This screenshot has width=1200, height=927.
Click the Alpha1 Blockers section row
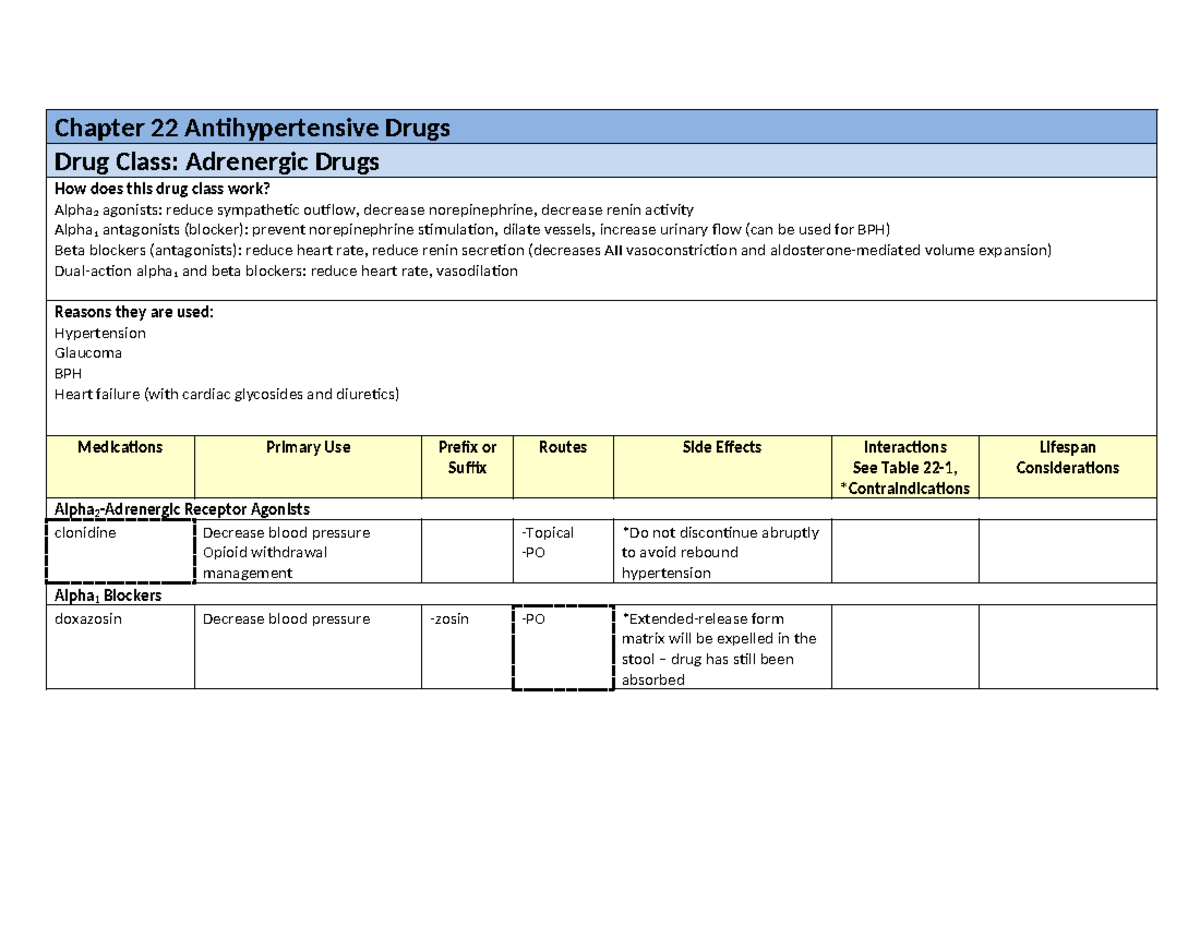(x=107, y=594)
